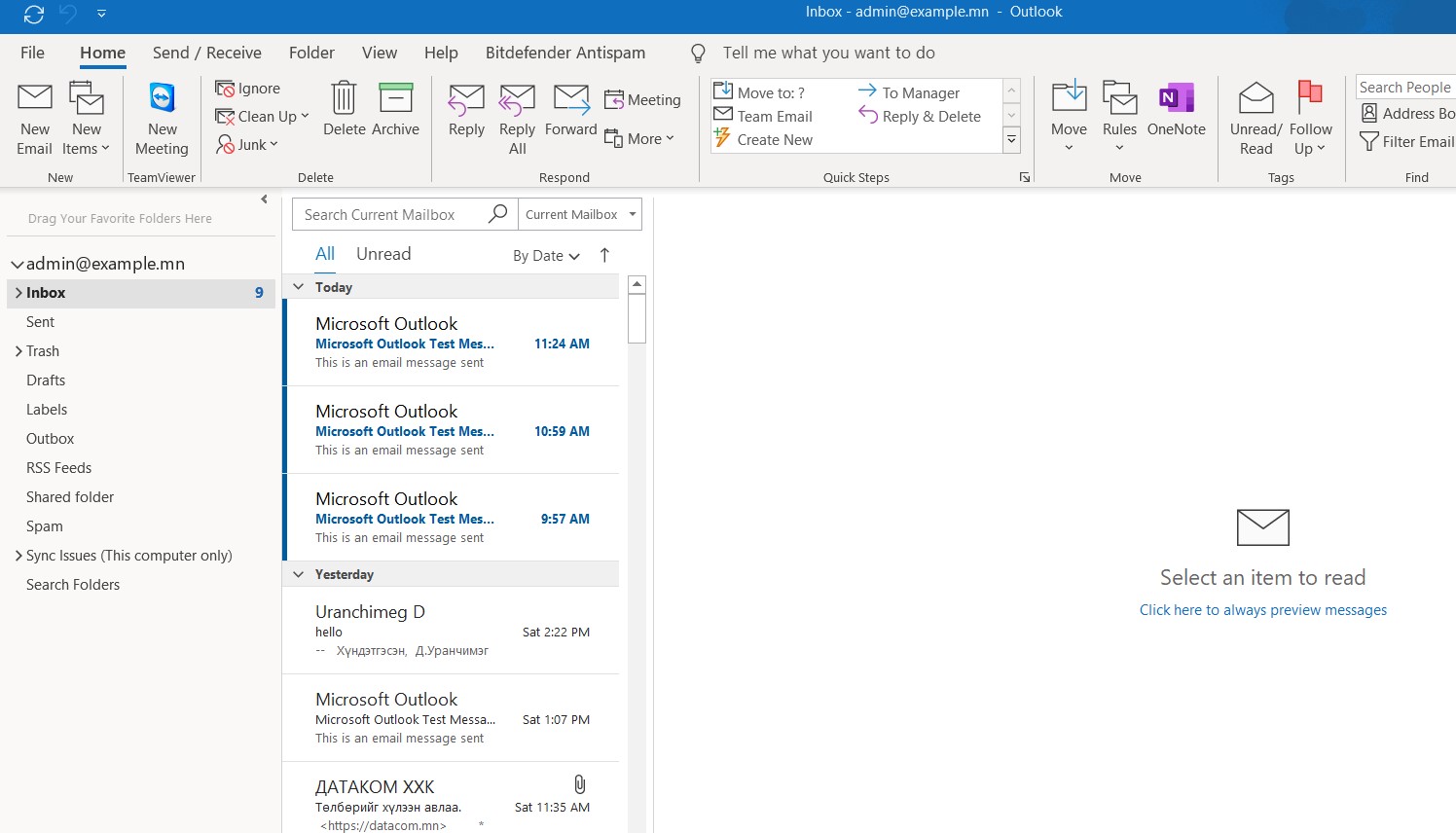
Task: Open the ДАТАКОМ ХХК message with attachment
Action: [x=453, y=798]
